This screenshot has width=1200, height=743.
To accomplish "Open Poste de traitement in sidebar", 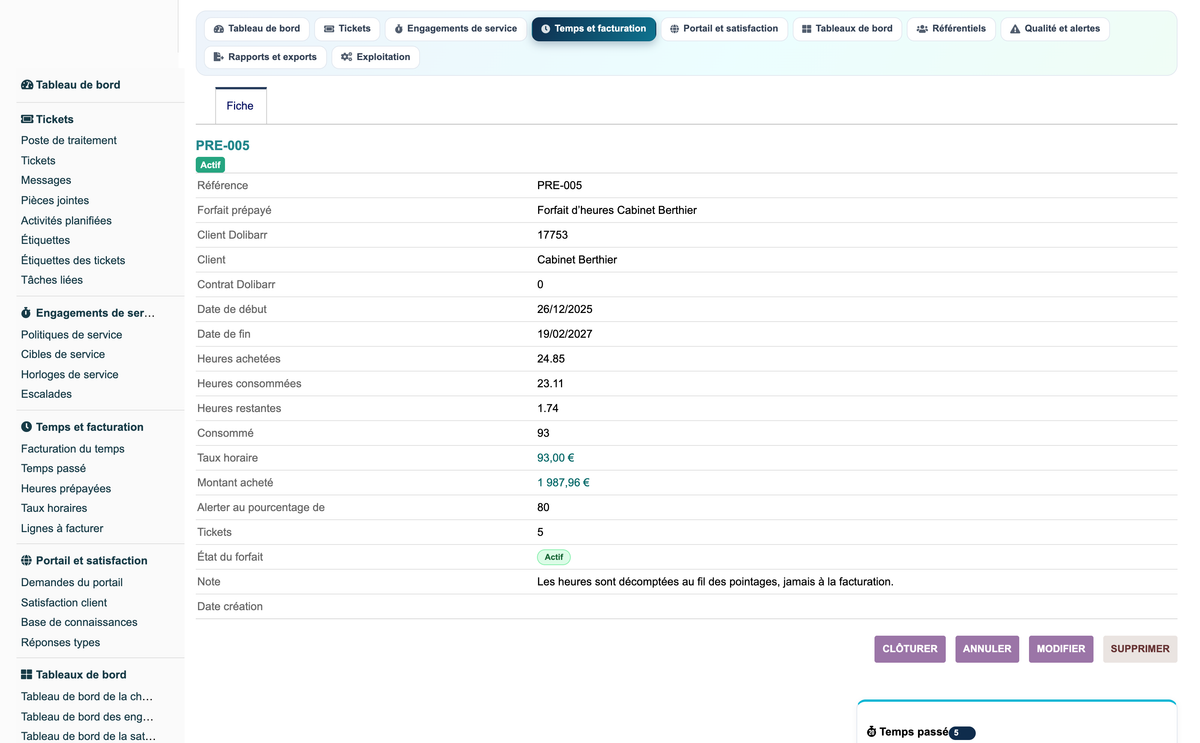I will click(69, 141).
